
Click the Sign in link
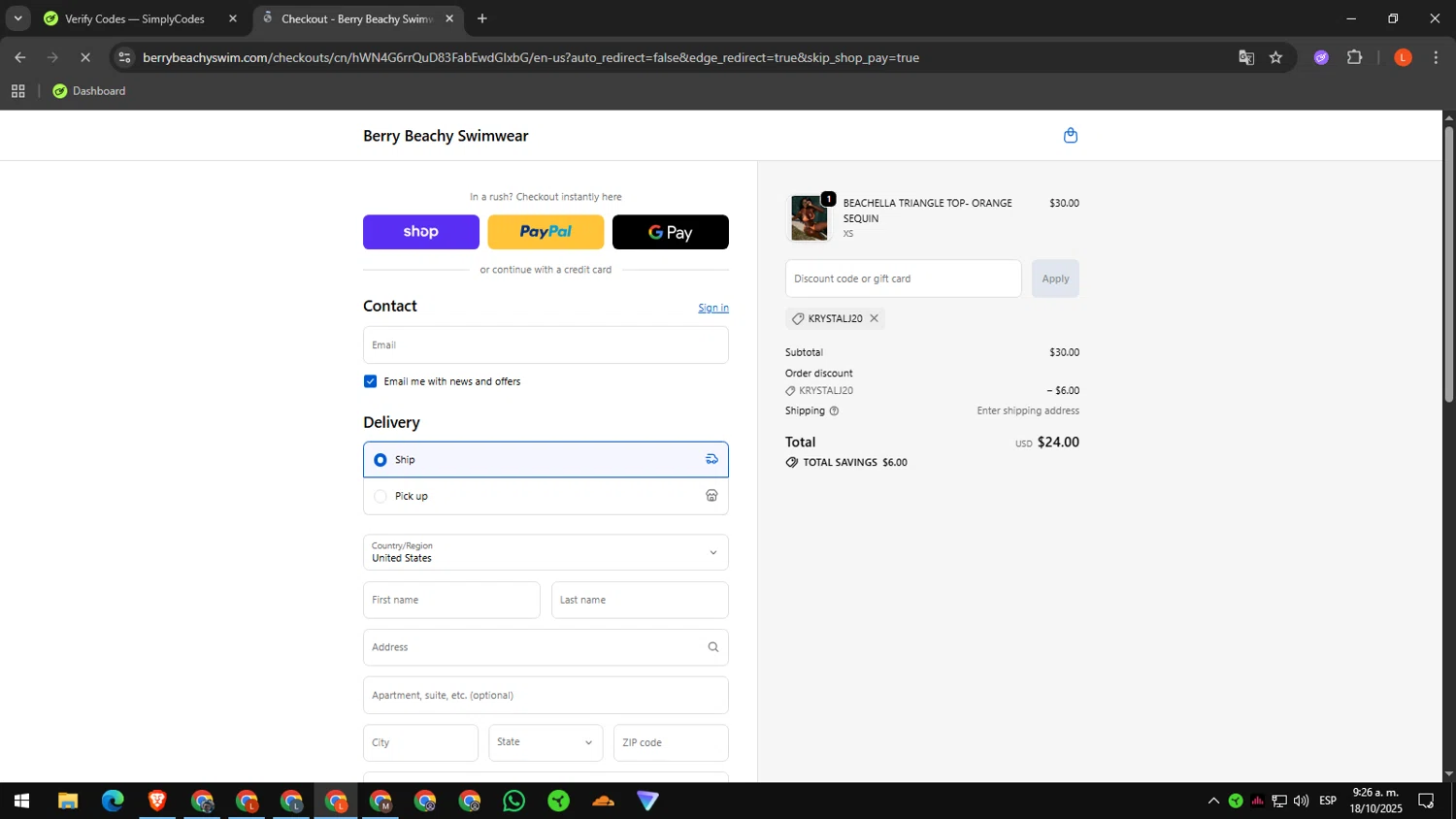tap(713, 308)
